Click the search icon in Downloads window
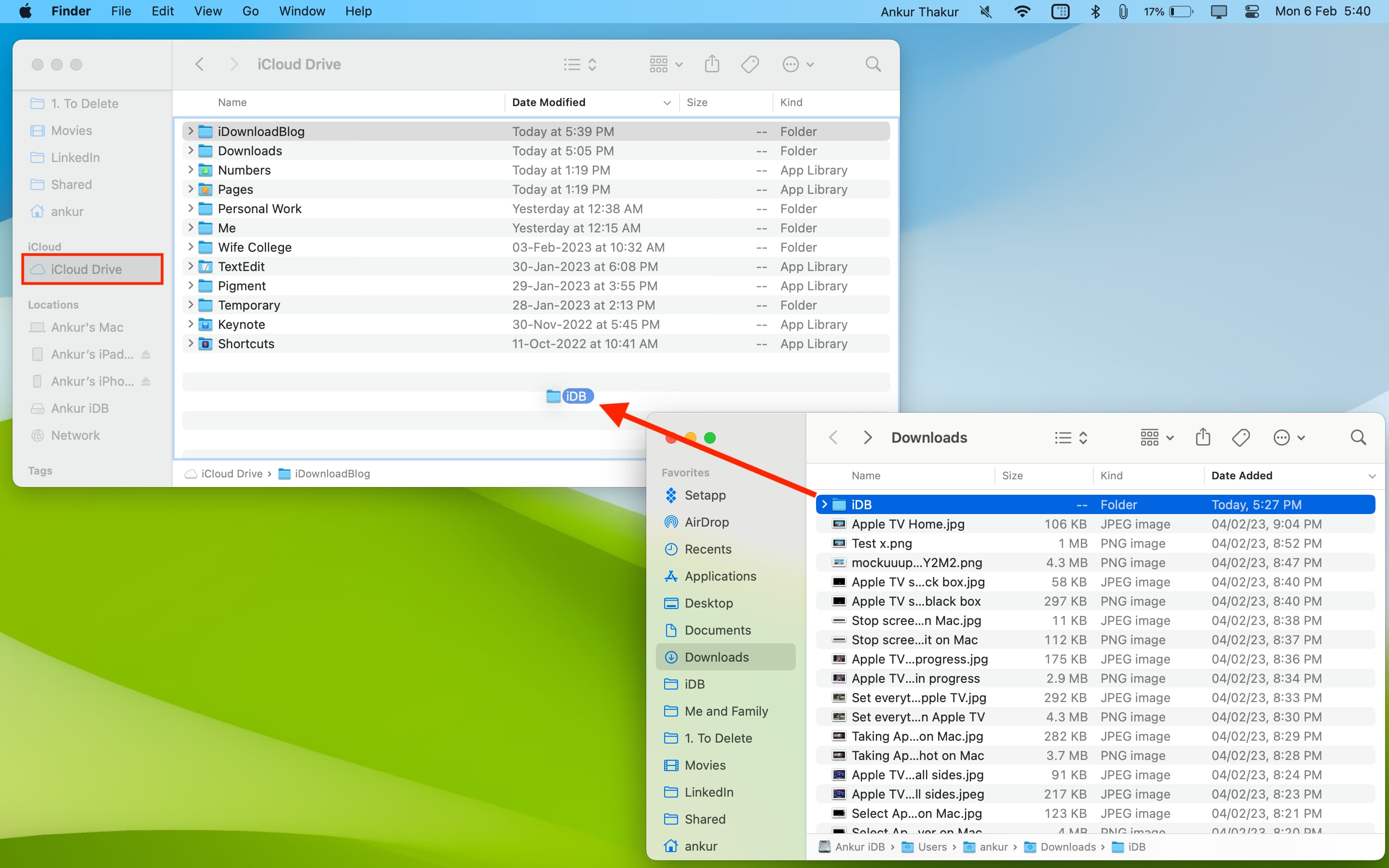 click(1358, 437)
